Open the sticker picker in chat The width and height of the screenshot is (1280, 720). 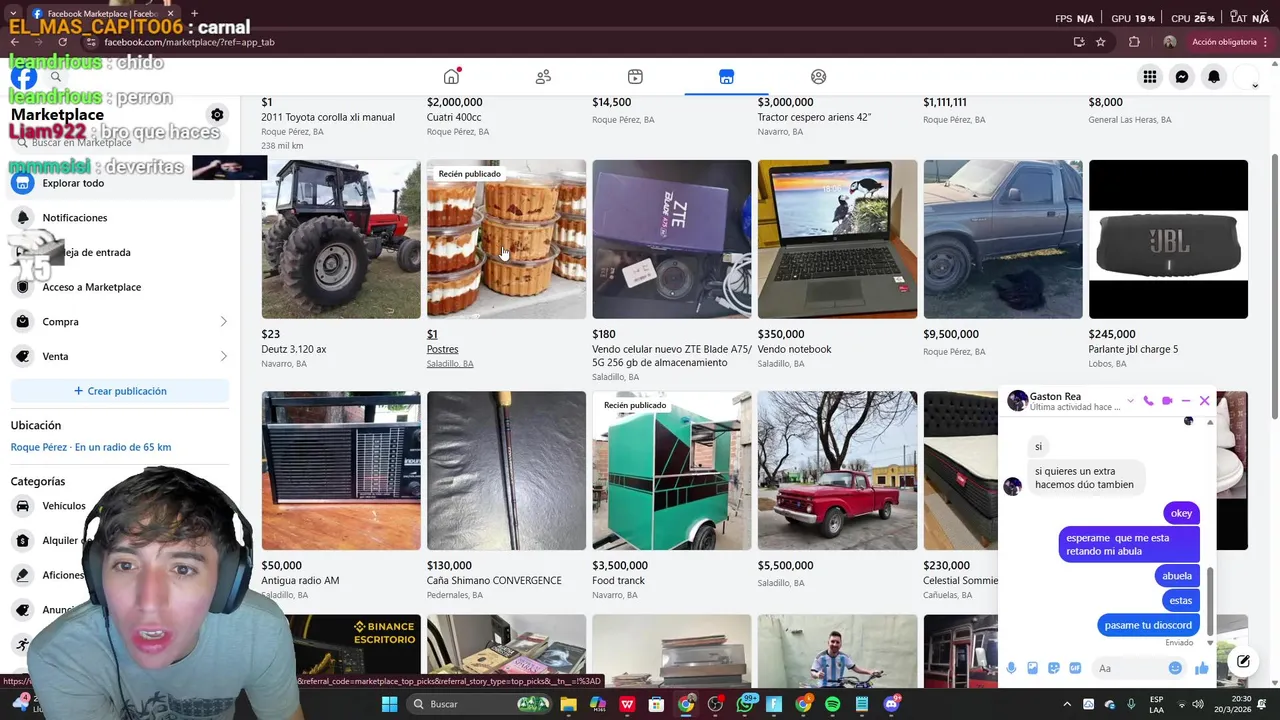pyautogui.click(x=1054, y=668)
